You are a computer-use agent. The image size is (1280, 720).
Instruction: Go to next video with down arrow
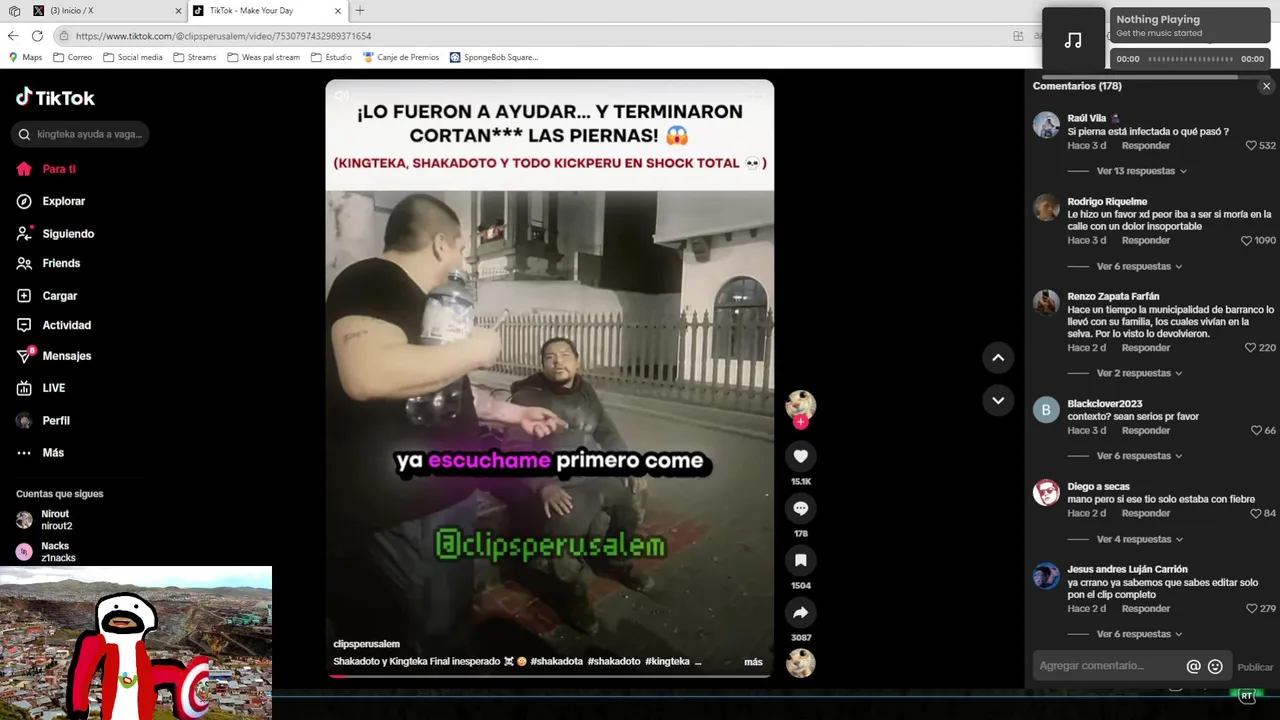tap(997, 400)
